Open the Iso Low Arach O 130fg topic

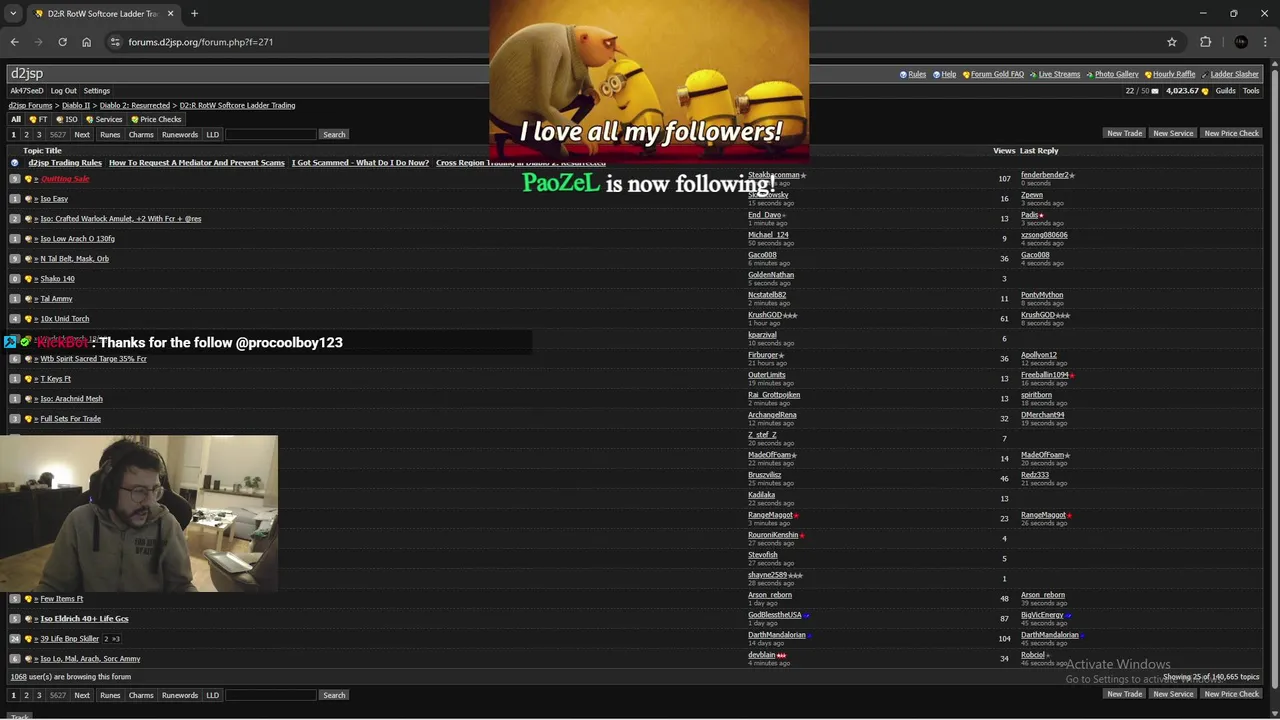pyautogui.click(x=77, y=239)
